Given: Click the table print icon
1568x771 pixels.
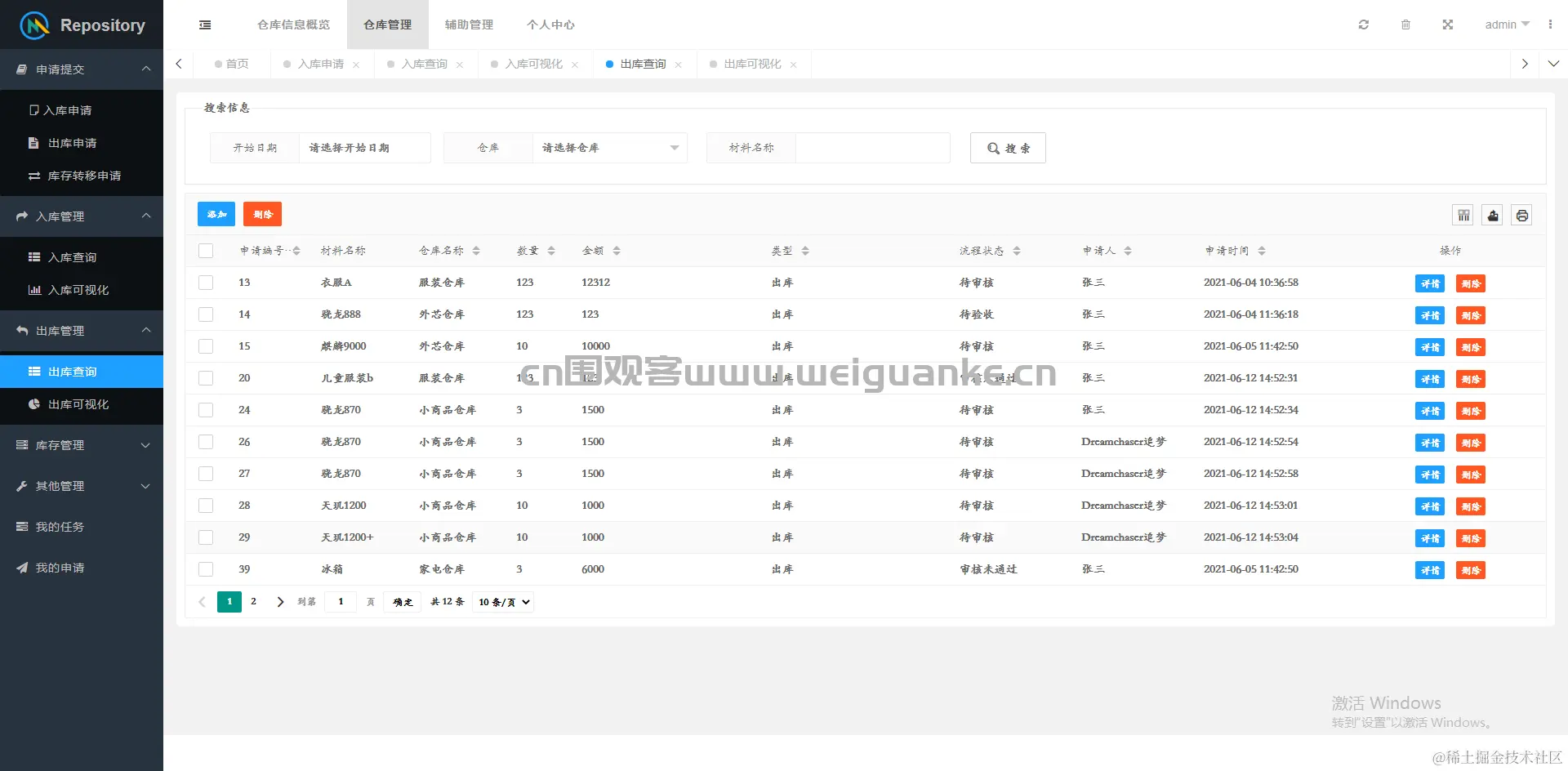Looking at the screenshot, I should tap(1522, 216).
